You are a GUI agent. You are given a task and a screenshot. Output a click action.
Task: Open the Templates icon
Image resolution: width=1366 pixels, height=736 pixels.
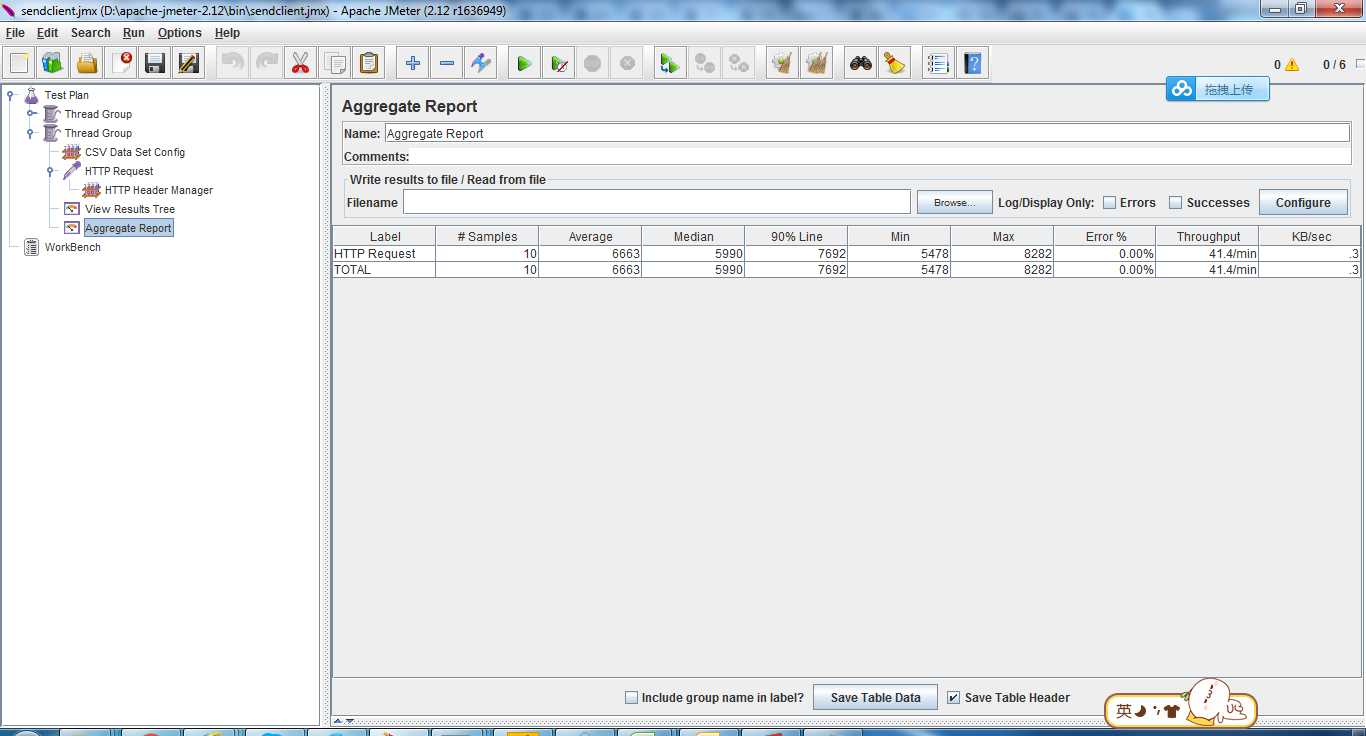tap(53, 64)
